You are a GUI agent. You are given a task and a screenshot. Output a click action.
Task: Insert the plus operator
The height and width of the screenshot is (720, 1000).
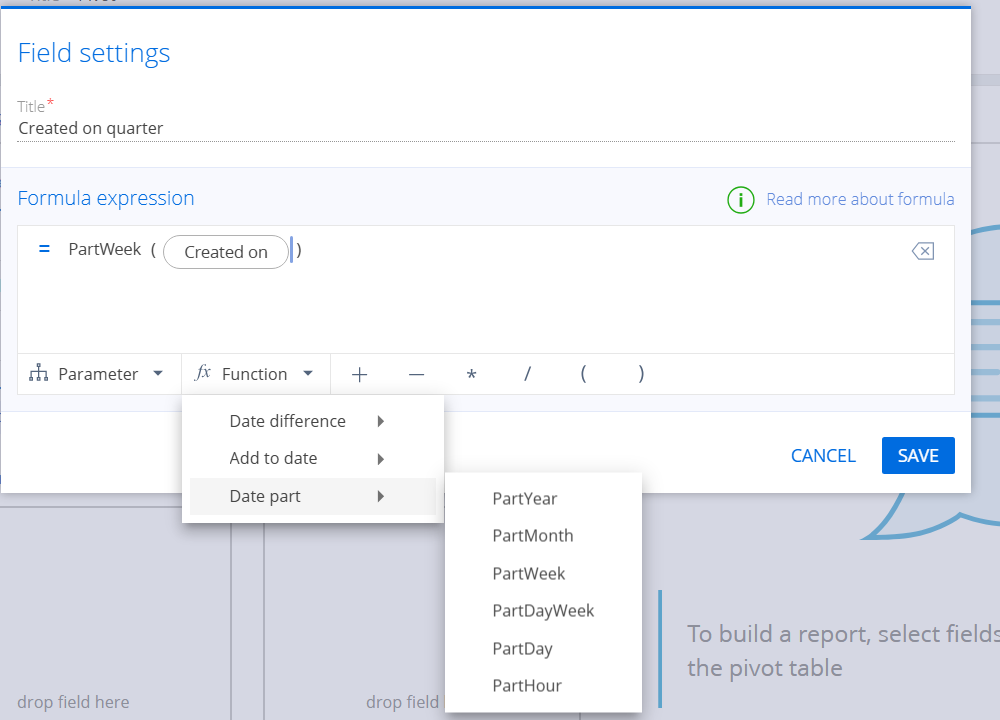[x=360, y=374]
